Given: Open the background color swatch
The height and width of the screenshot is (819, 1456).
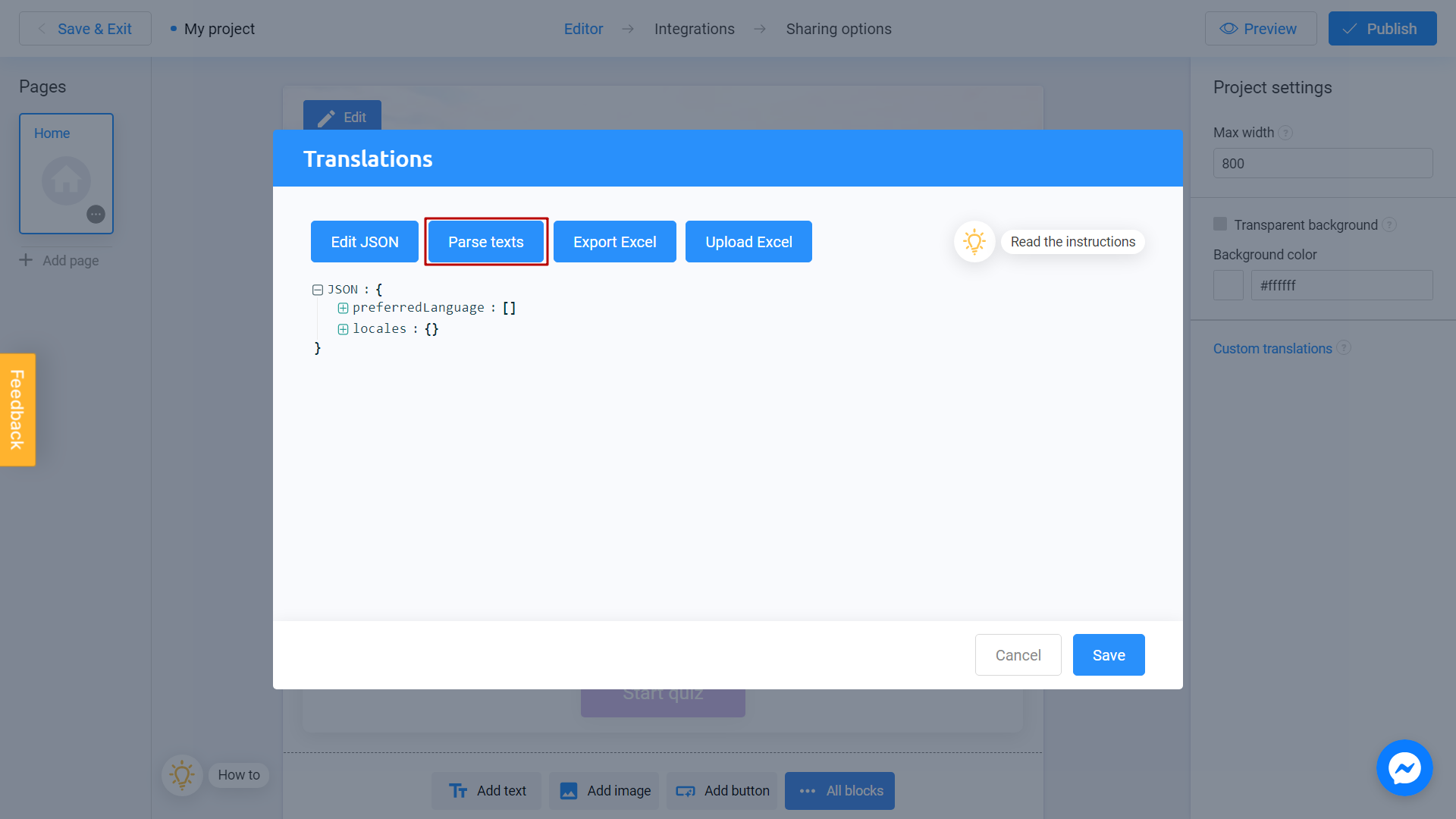Looking at the screenshot, I should click(x=1228, y=285).
